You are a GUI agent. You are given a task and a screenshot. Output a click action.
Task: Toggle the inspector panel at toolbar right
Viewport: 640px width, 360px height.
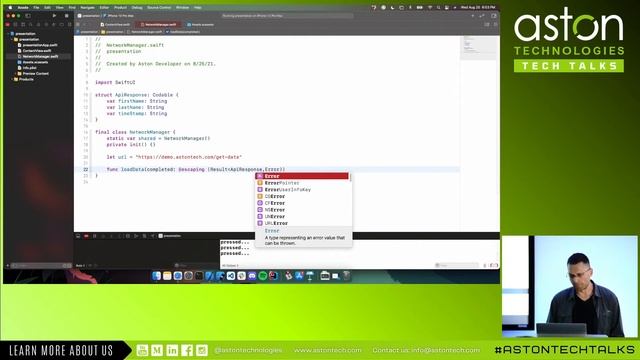click(494, 16)
